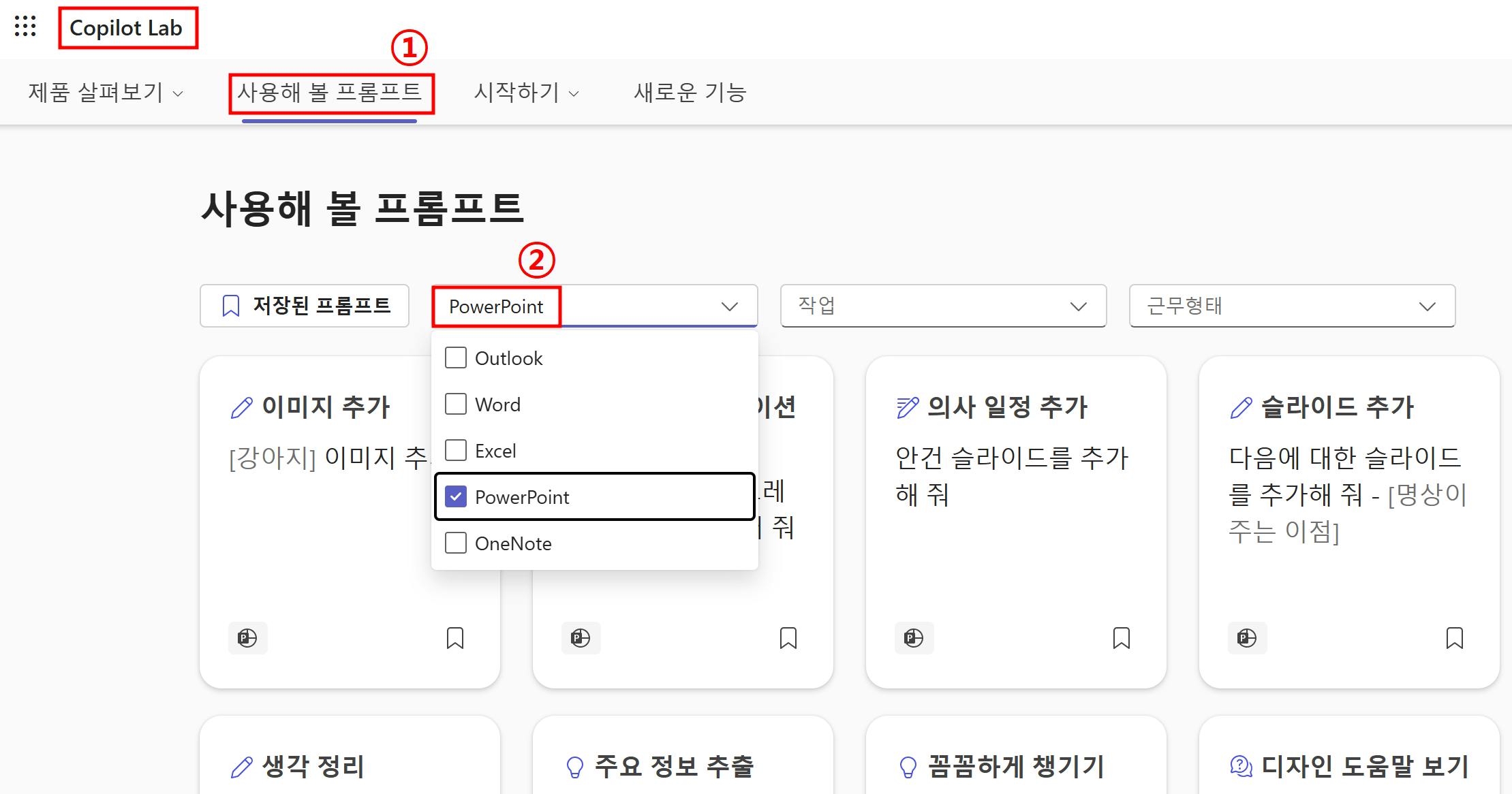1512x794 pixels.
Task: Select the Excel checkbox option
Action: 456,450
